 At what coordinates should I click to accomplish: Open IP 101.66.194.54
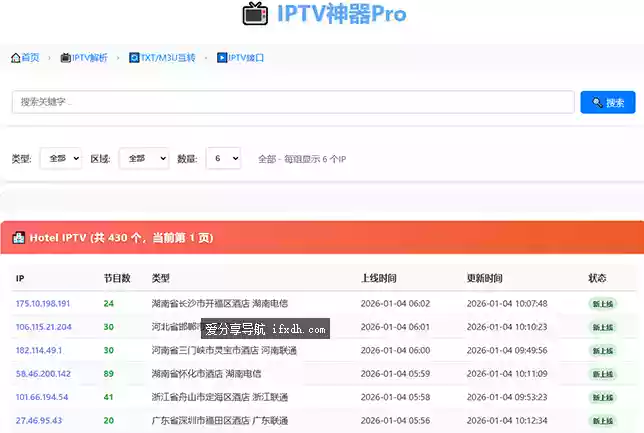[42, 397]
